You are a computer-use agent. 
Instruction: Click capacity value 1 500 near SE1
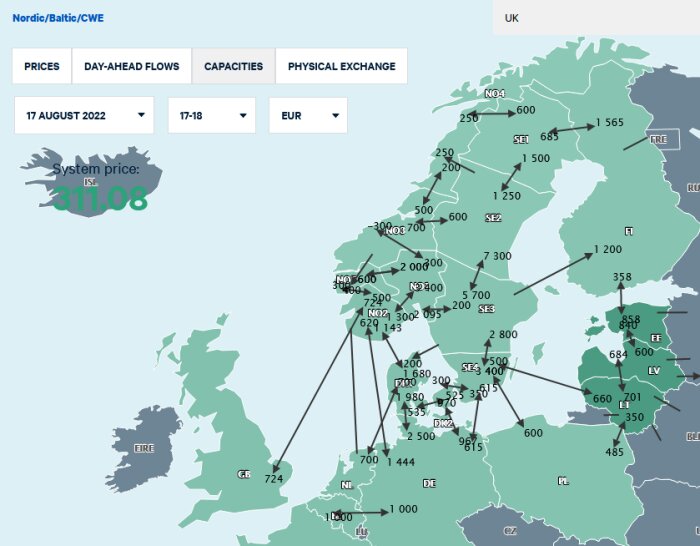pos(536,158)
